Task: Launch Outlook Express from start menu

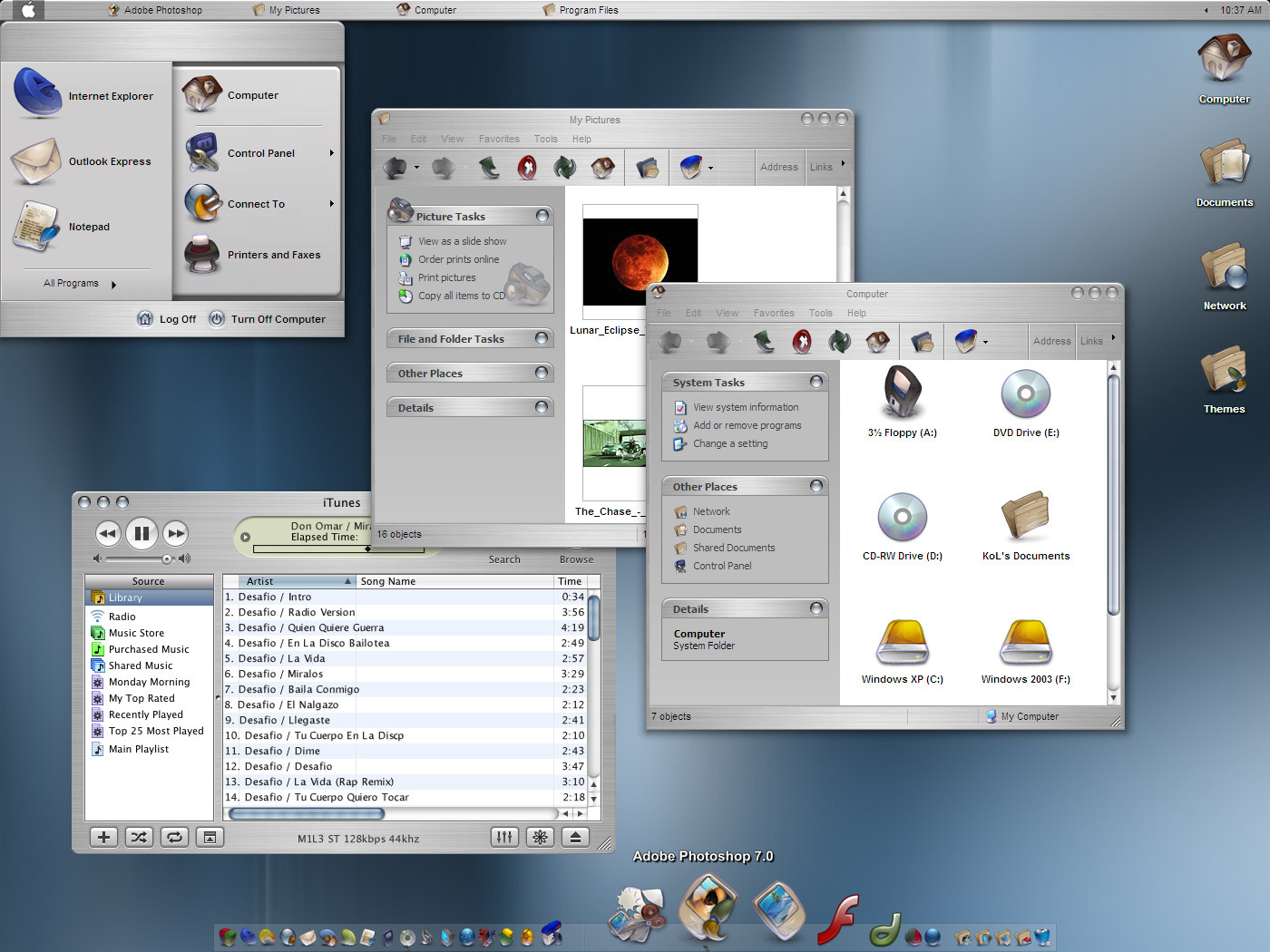Action: click(x=82, y=161)
